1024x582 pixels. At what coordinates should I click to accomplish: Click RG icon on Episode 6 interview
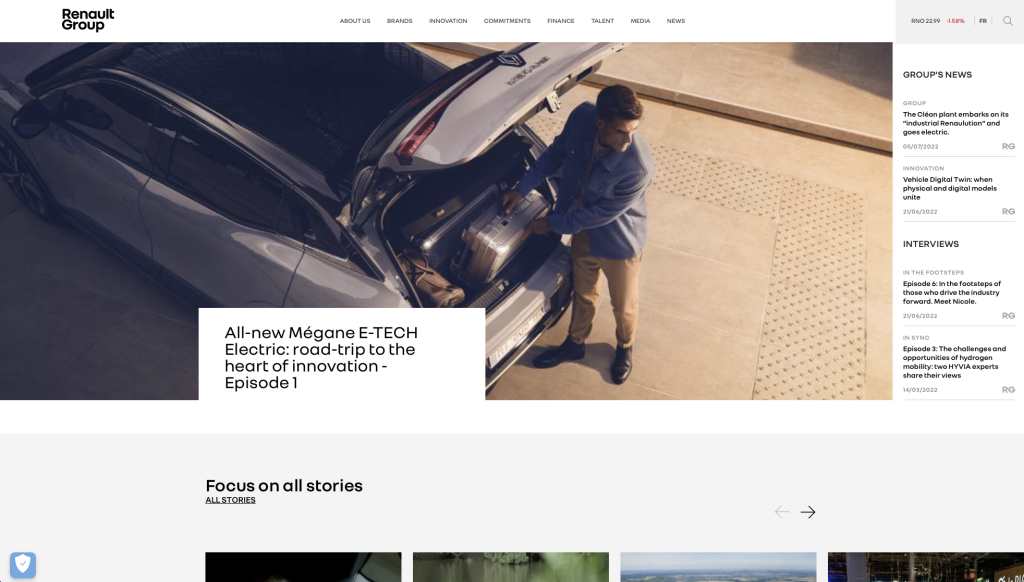pyautogui.click(x=1008, y=315)
